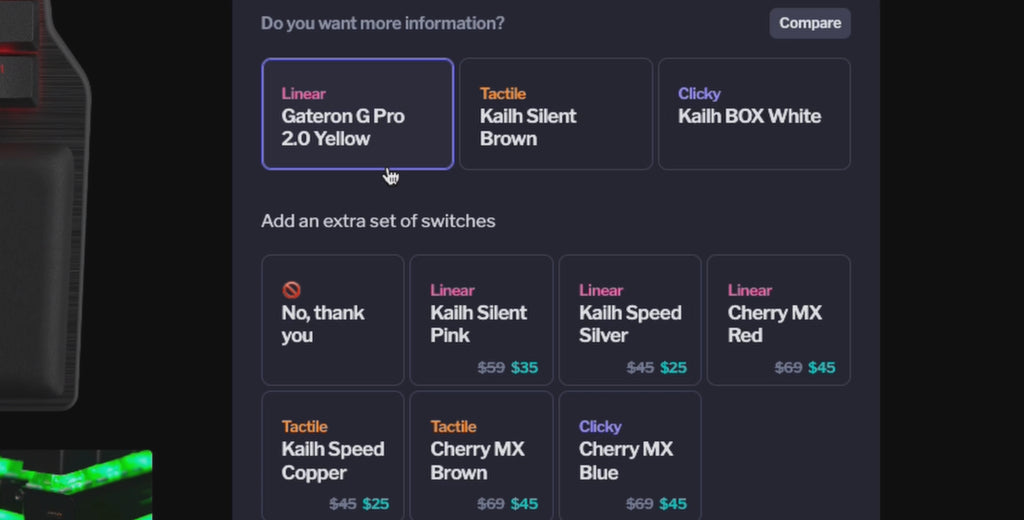
Task: Add the Kailh Speed Copper extra set
Action: (x=332, y=456)
